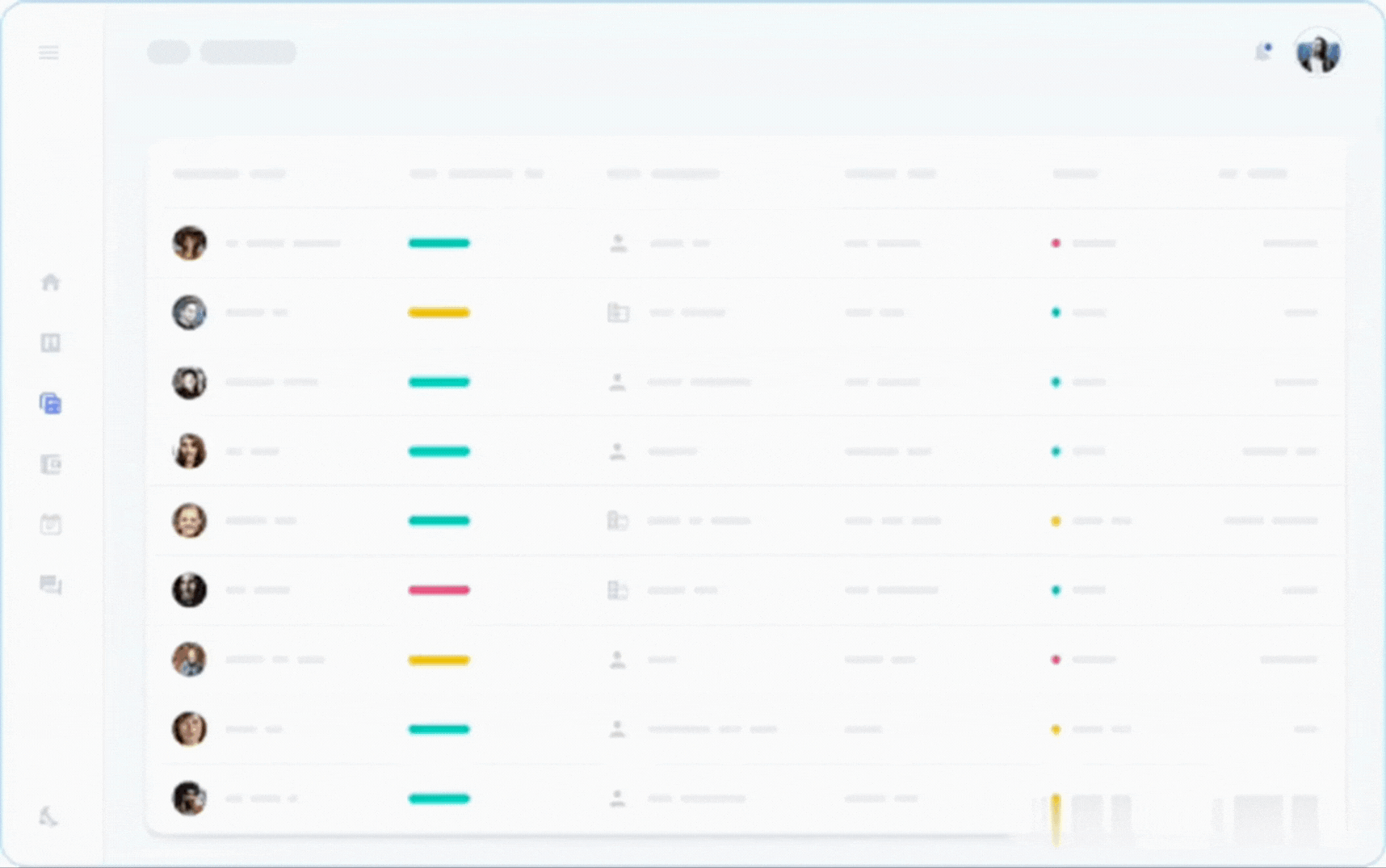The image size is (1386, 868).
Task: Click the building icon in the second row
Action: pyautogui.click(x=618, y=312)
